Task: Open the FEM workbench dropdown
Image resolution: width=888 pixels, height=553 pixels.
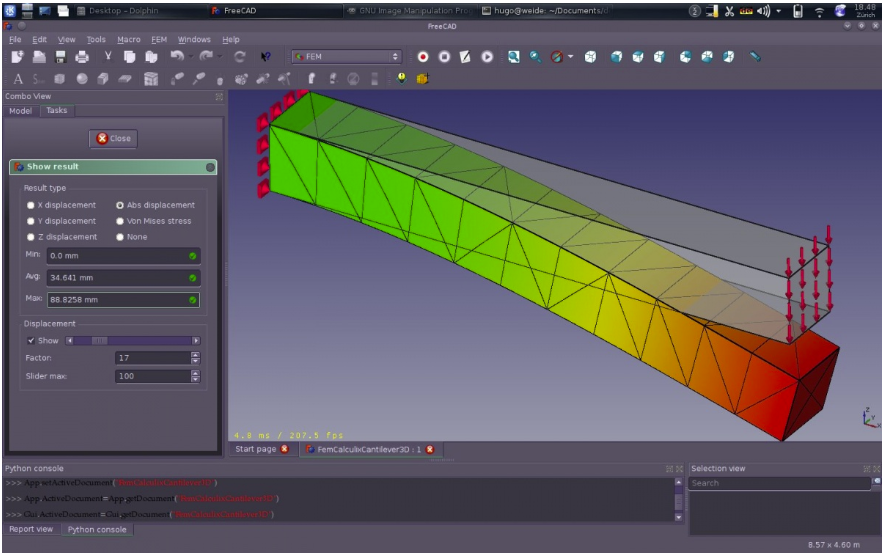Action: point(346,58)
